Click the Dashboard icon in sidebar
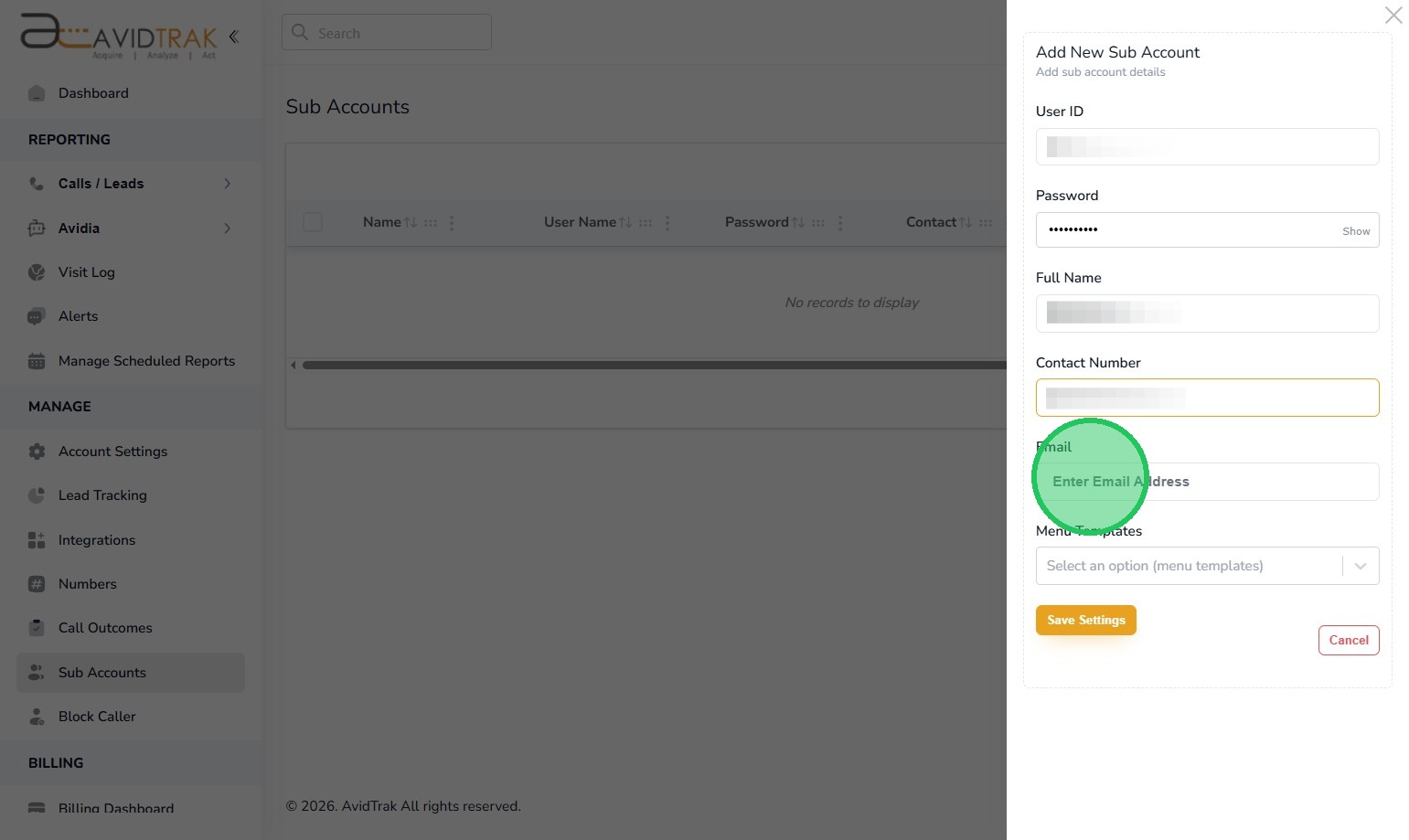Screen dimensions: 1409x840 pos(37,93)
